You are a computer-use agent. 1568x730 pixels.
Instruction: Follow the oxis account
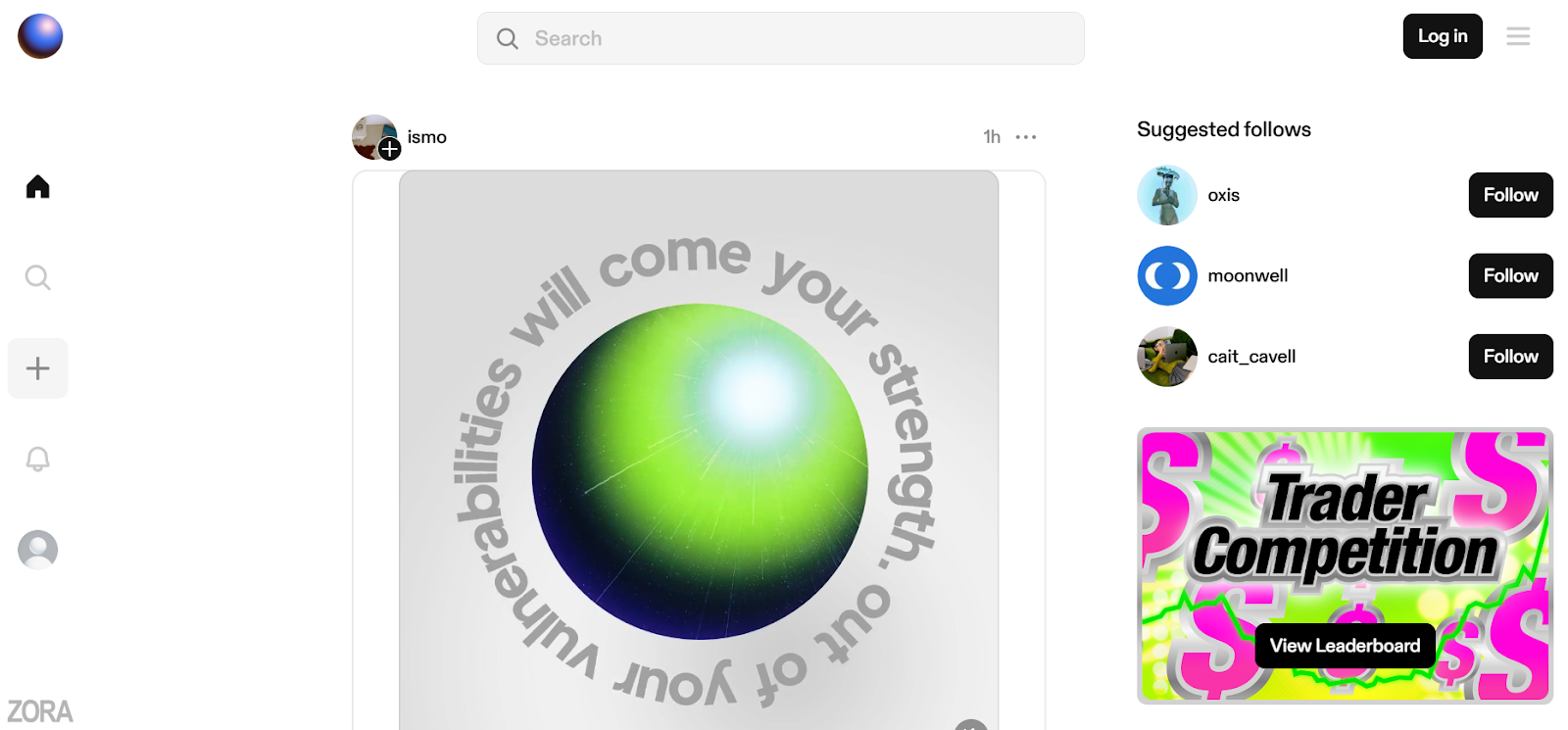pos(1510,195)
